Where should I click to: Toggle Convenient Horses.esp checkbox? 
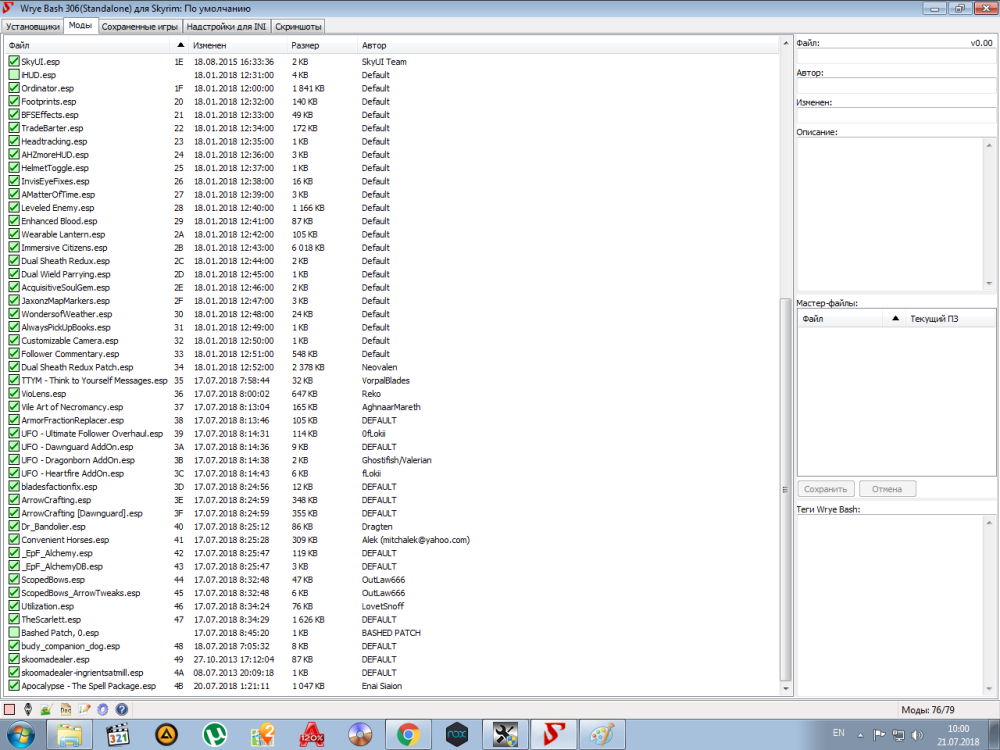[x=14, y=540]
